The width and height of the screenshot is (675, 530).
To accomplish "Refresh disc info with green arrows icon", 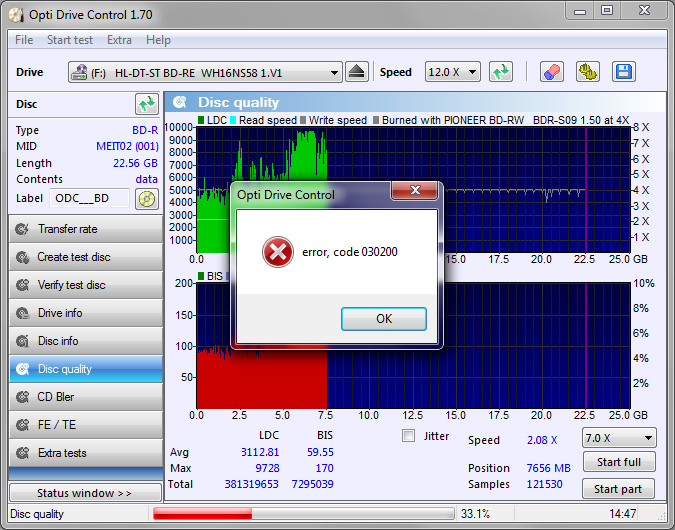I will [x=147, y=104].
